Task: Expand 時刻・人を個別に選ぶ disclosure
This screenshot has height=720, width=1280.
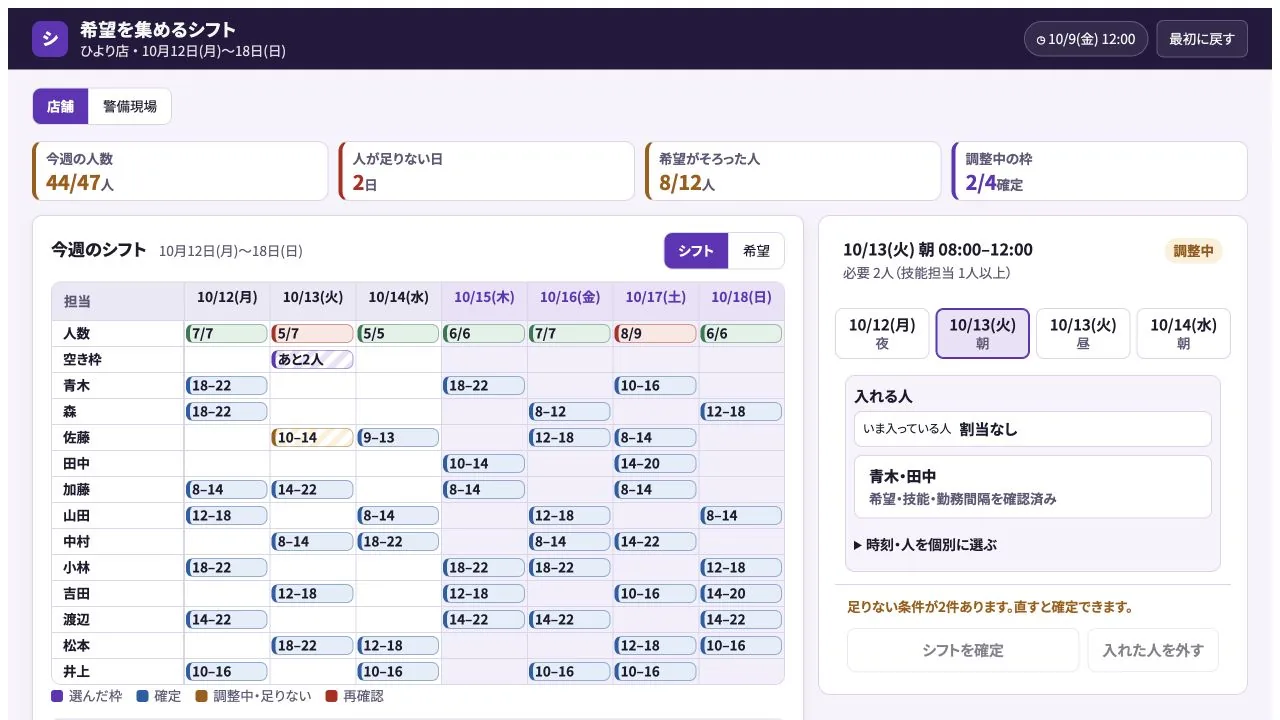Action: tap(925, 545)
